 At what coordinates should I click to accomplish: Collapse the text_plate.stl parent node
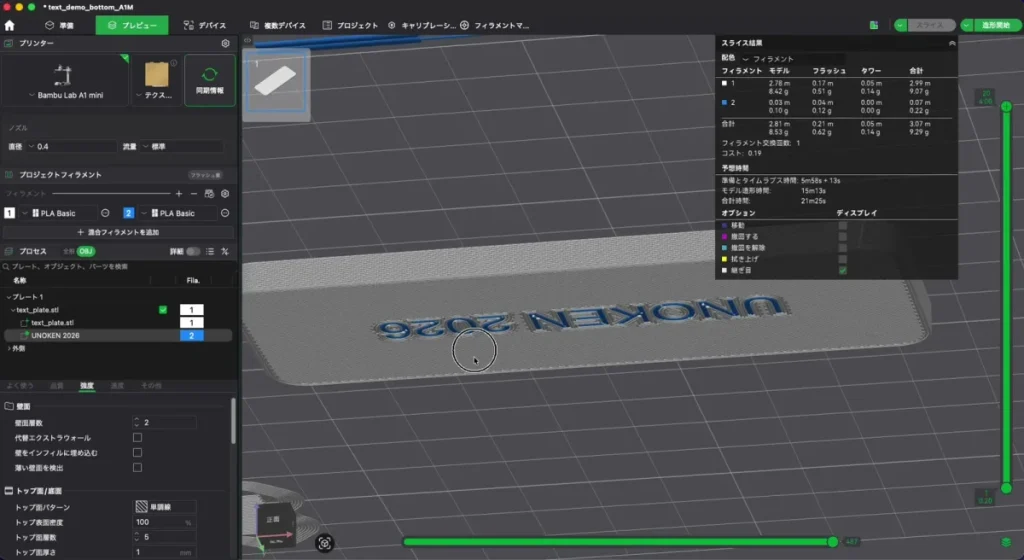click(13, 310)
